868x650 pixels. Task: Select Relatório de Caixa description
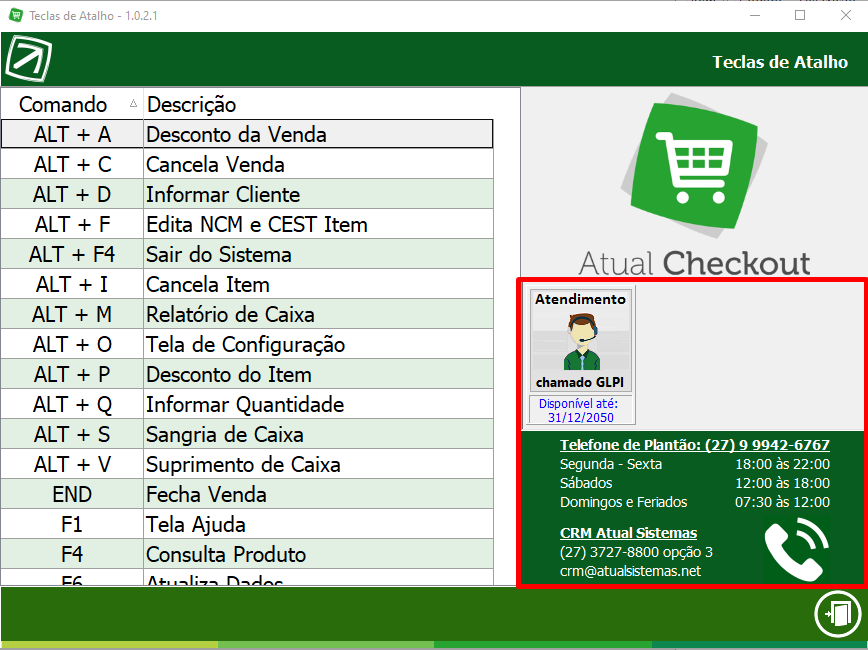[x=318, y=314]
